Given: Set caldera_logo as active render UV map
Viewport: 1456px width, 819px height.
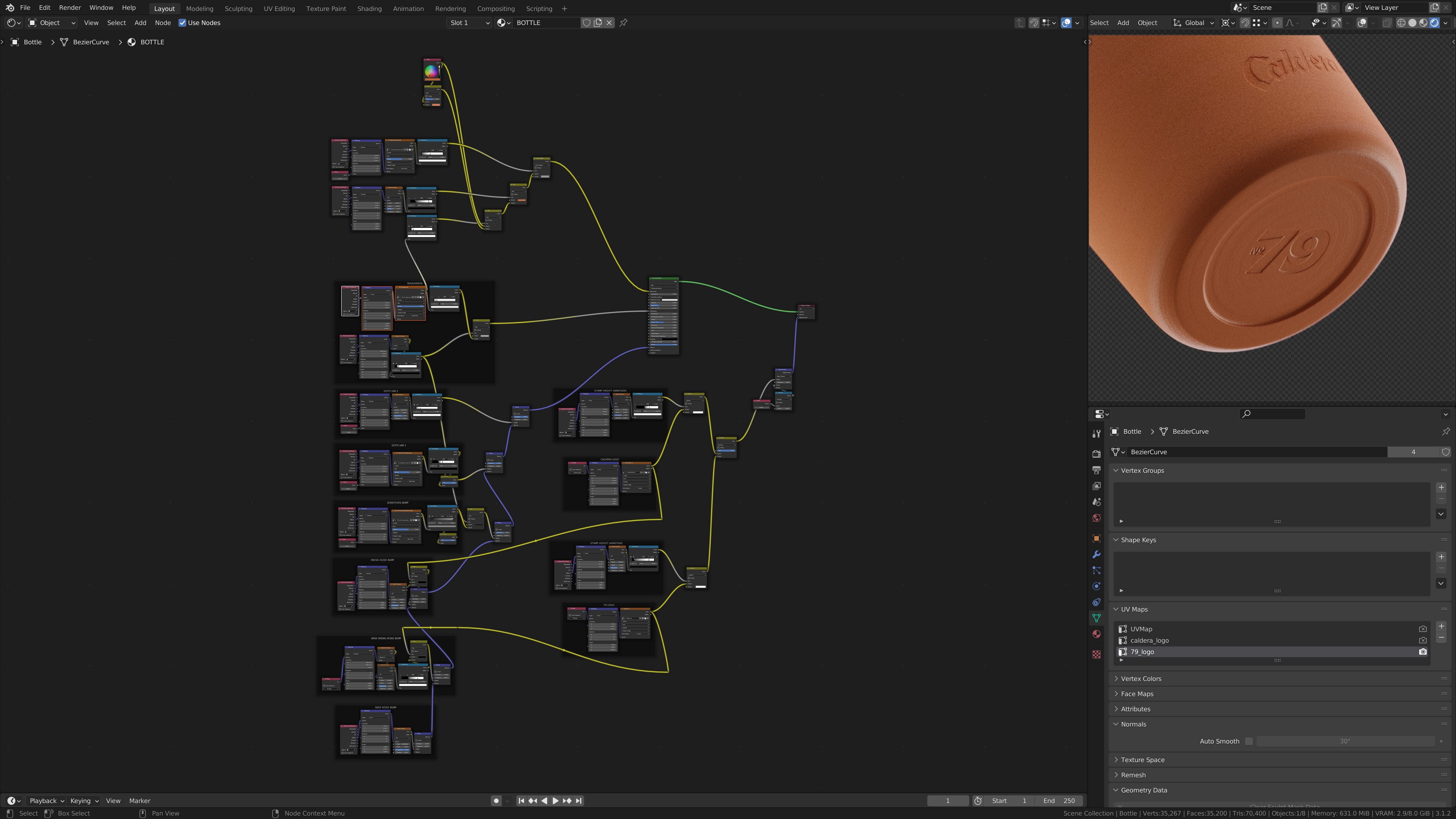Looking at the screenshot, I should coord(1423,640).
